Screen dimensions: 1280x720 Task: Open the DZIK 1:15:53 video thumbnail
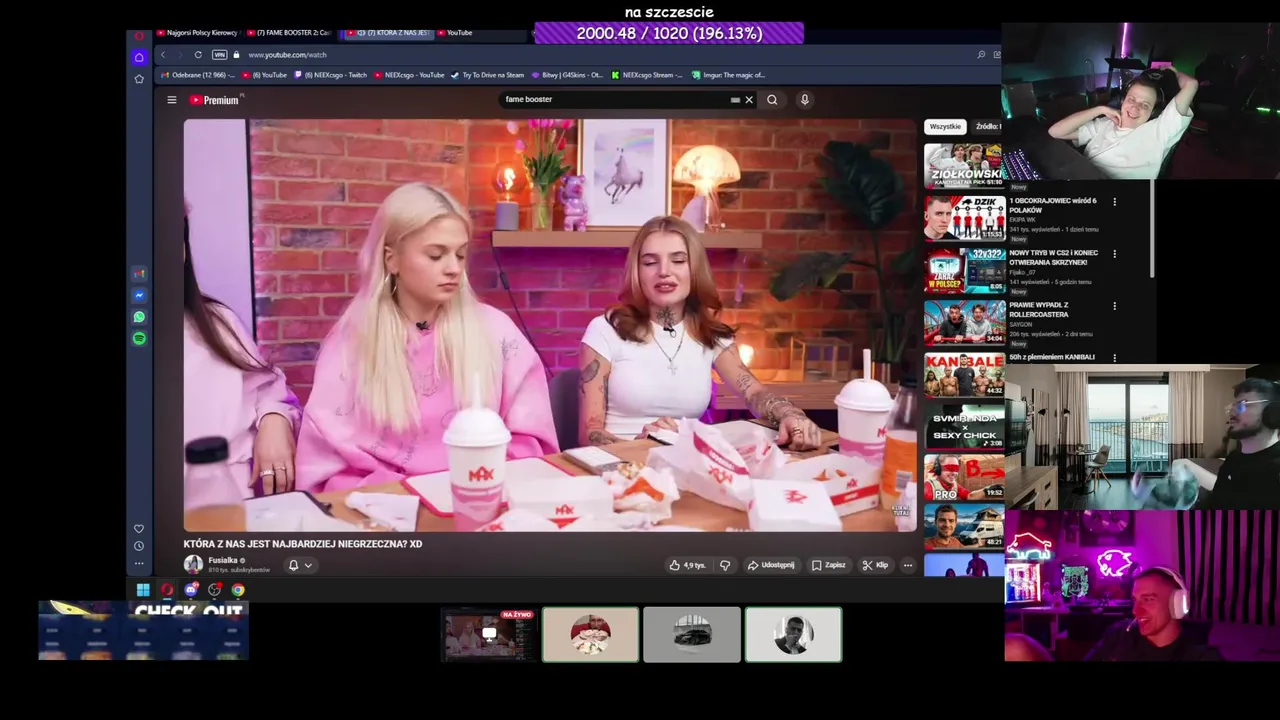tap(964, 217)
